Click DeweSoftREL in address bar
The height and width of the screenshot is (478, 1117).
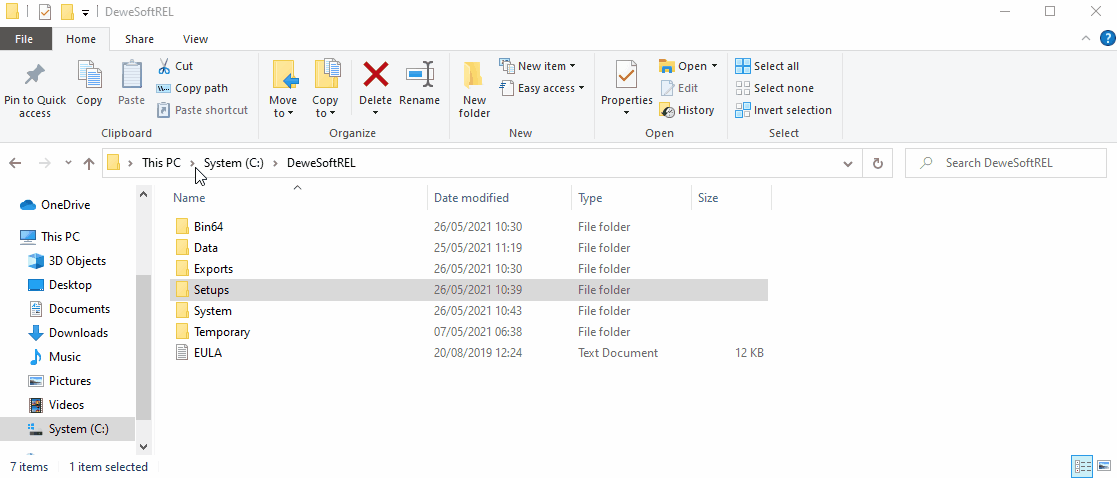[321, 163]
